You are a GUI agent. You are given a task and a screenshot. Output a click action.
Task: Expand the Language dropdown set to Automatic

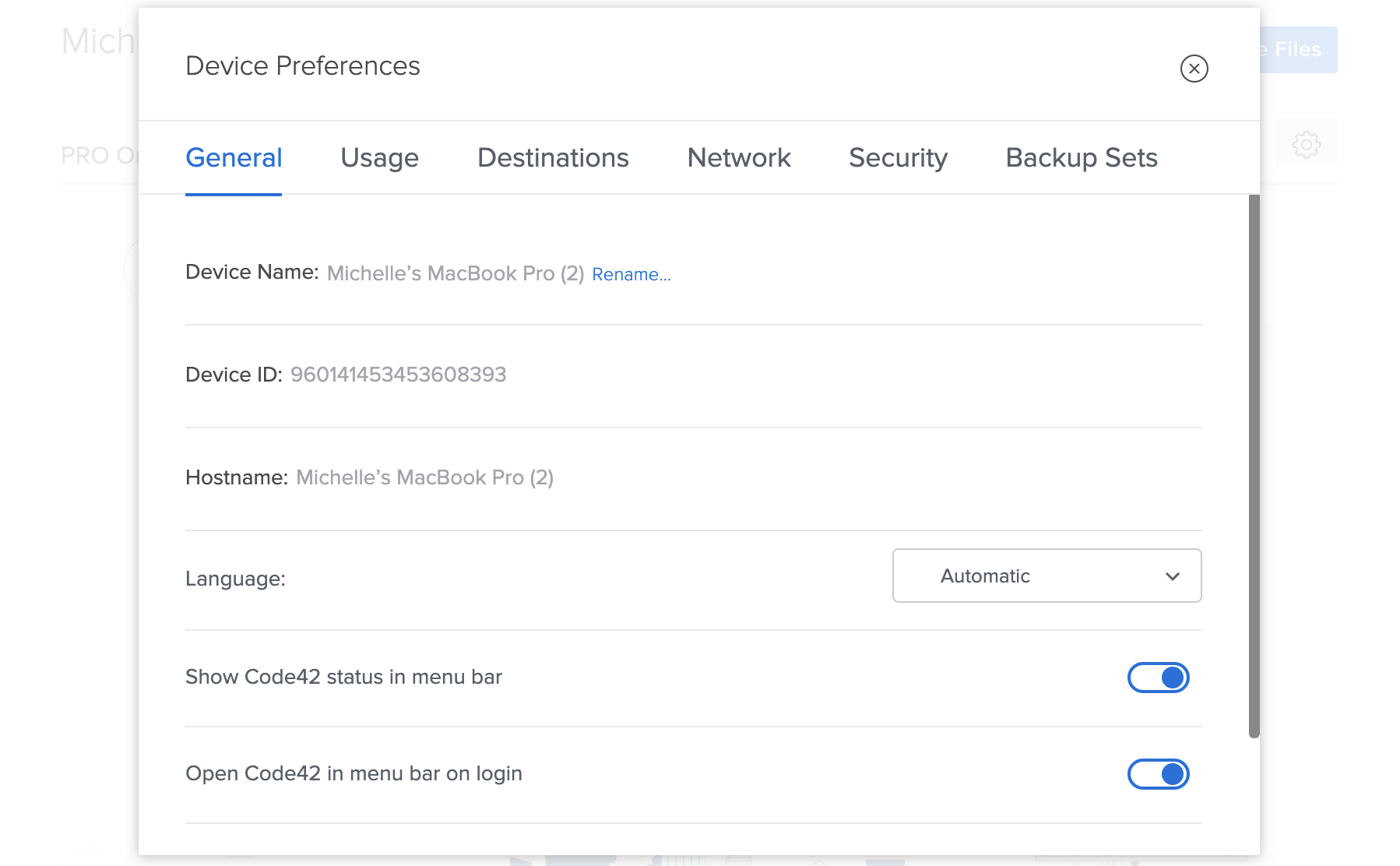[x=1046, y=576]
